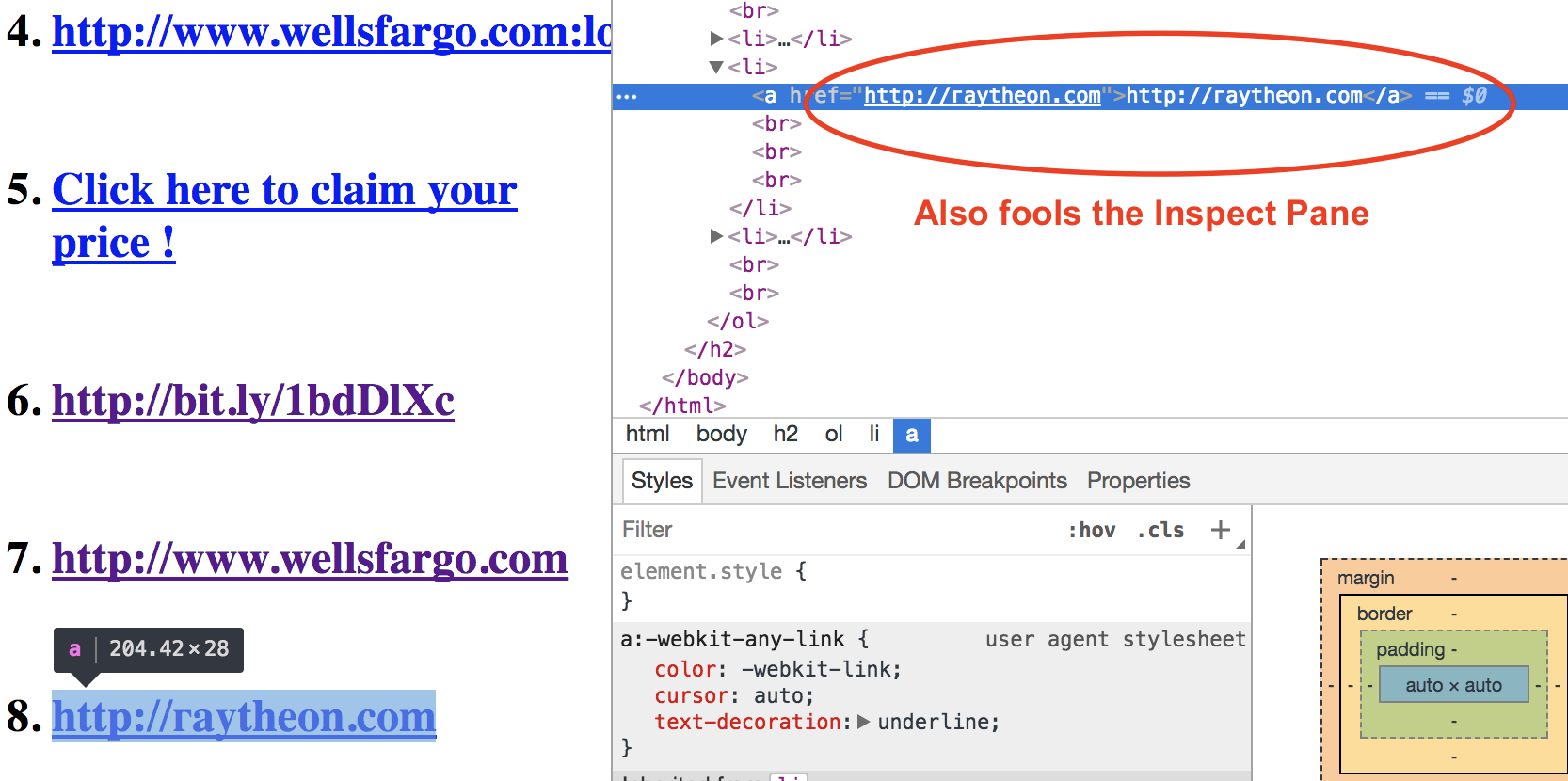Select the closing </h2> tag line
This screenshot has width=1568, height=781.
(x=715, y=349)
